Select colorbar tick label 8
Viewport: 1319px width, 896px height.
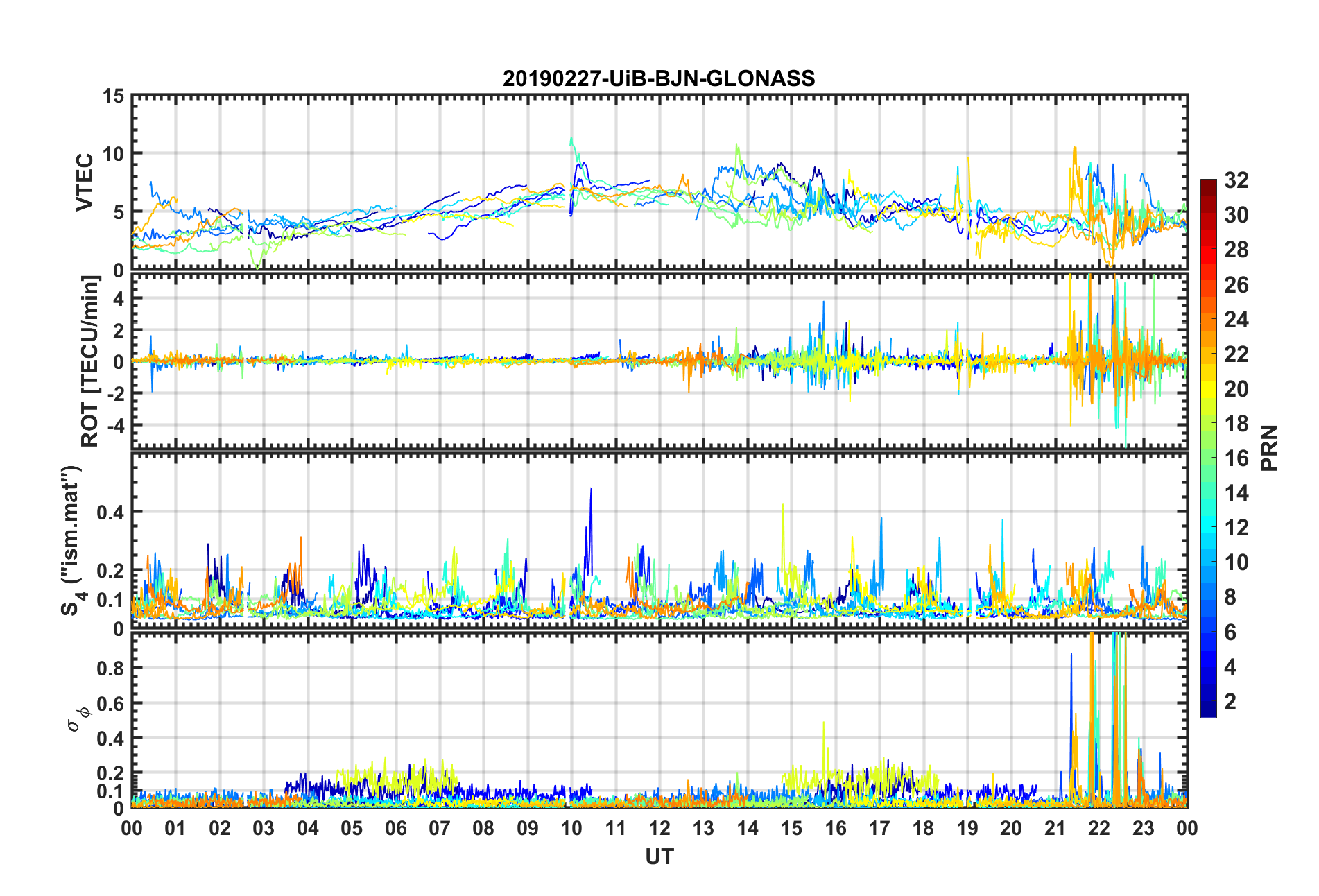(x=1230, y=597)
